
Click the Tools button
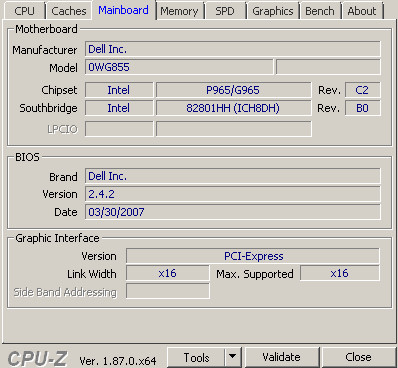click(196, 358)
